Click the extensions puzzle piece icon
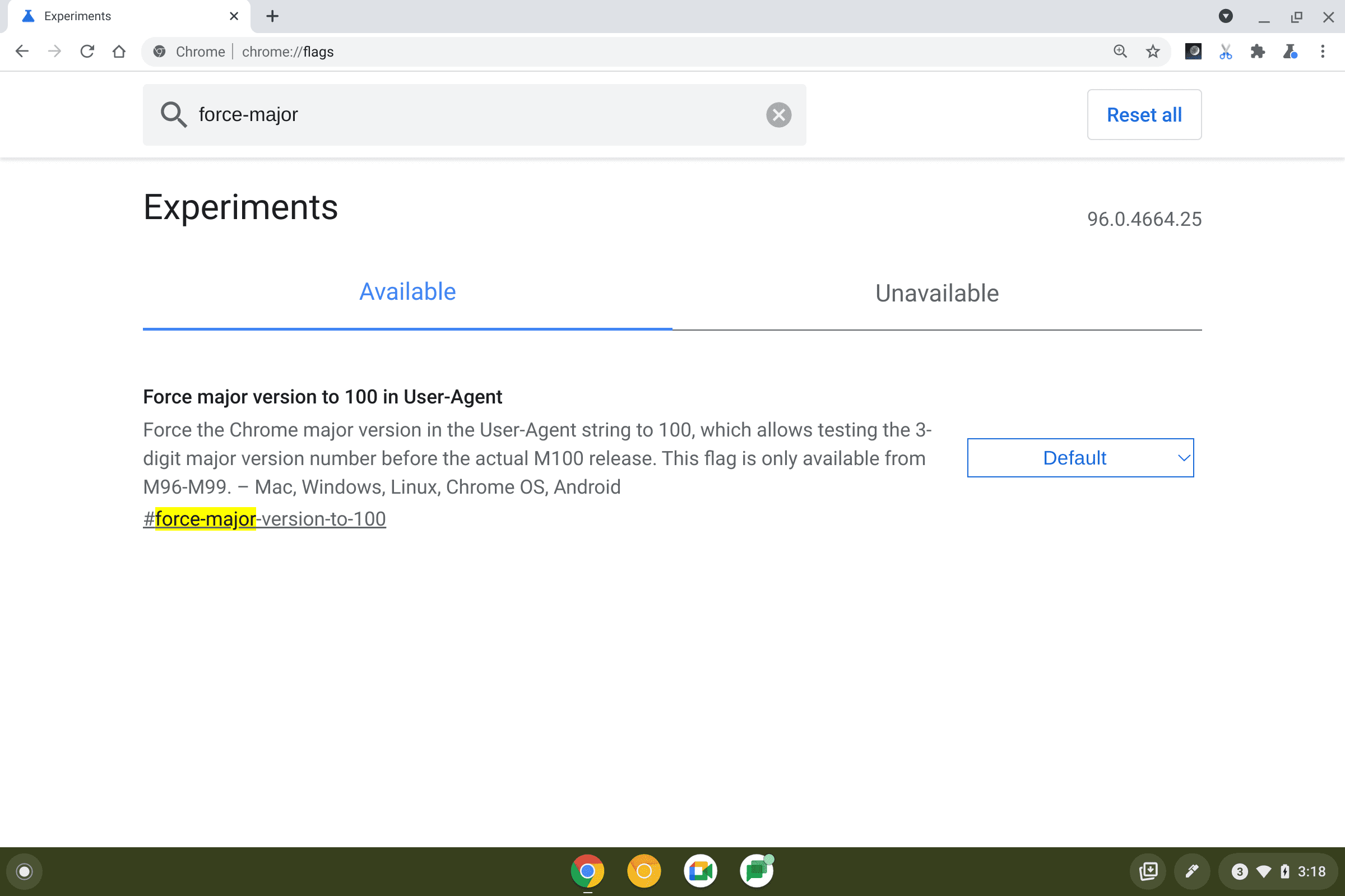The image size is (1345, 896). pyautogui.click(x=1257, y=51)
